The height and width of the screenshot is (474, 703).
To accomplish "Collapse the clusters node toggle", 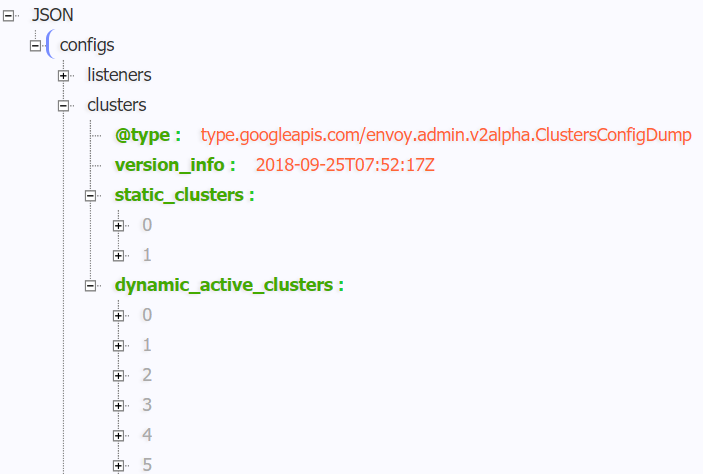I will pyautogui.click(x=64, y=105).
